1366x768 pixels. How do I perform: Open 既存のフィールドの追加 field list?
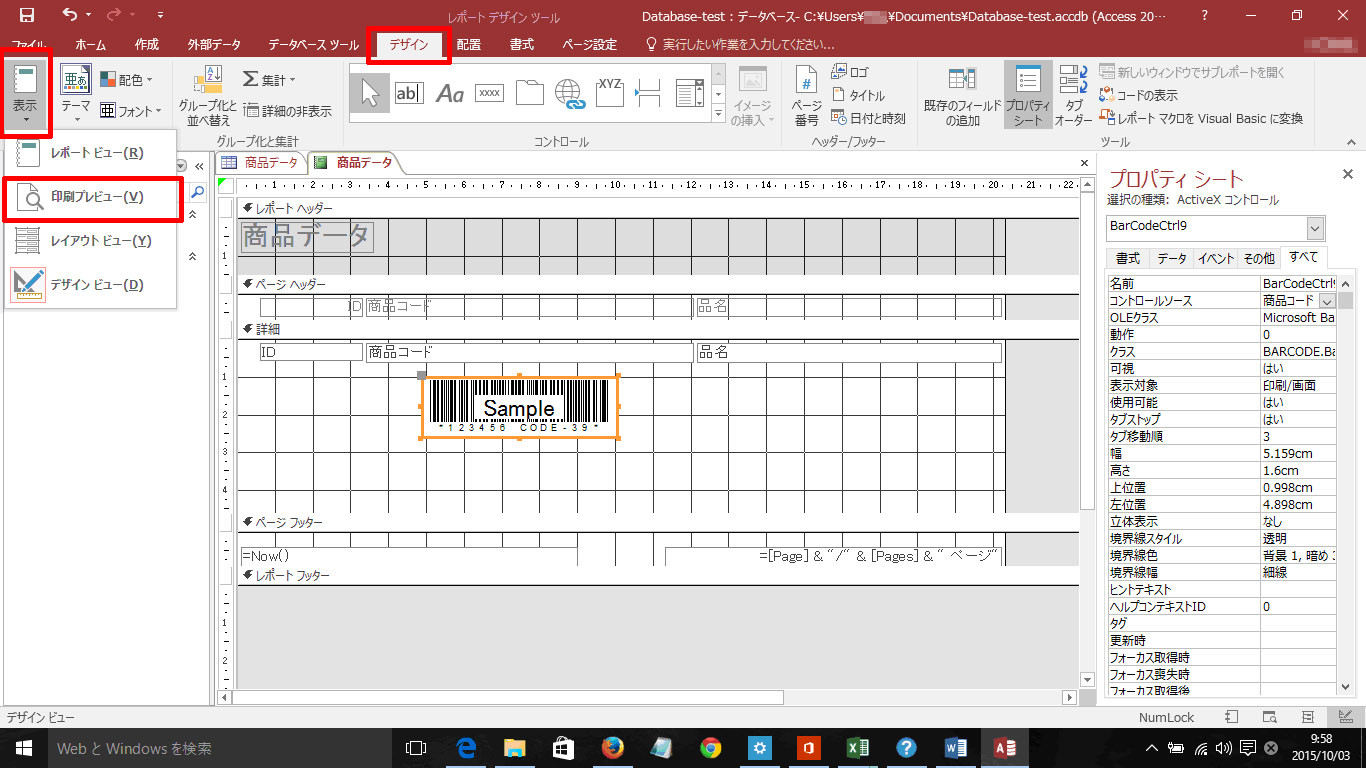(961, 97)
